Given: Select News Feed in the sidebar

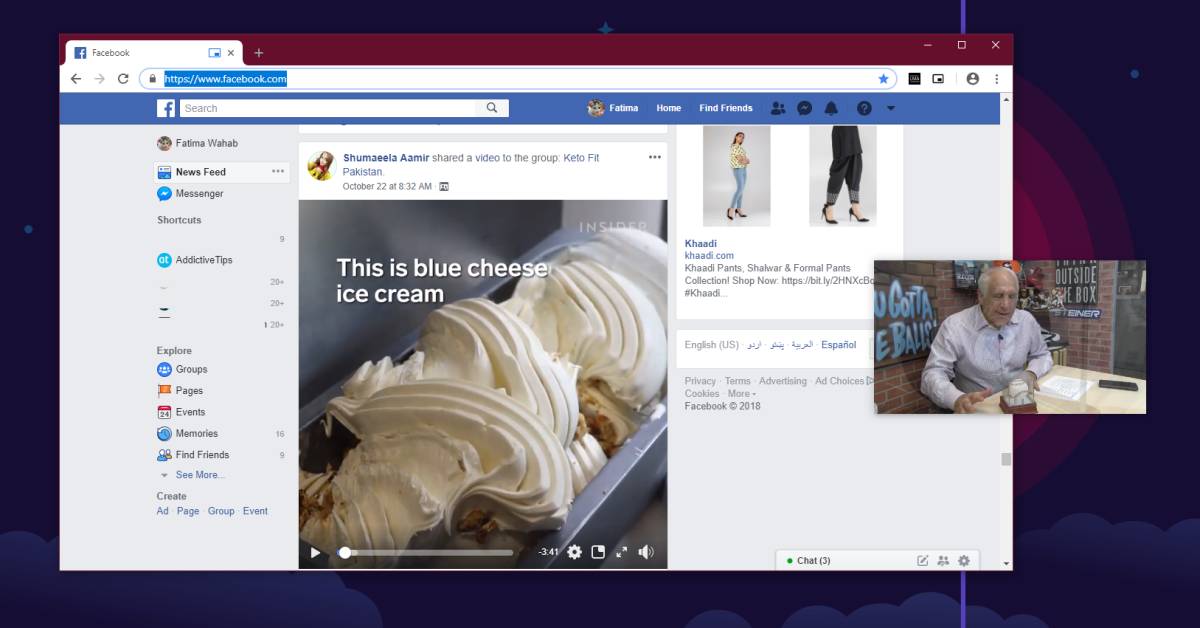Looking at the screenshot, I should [x=221, y=172].
